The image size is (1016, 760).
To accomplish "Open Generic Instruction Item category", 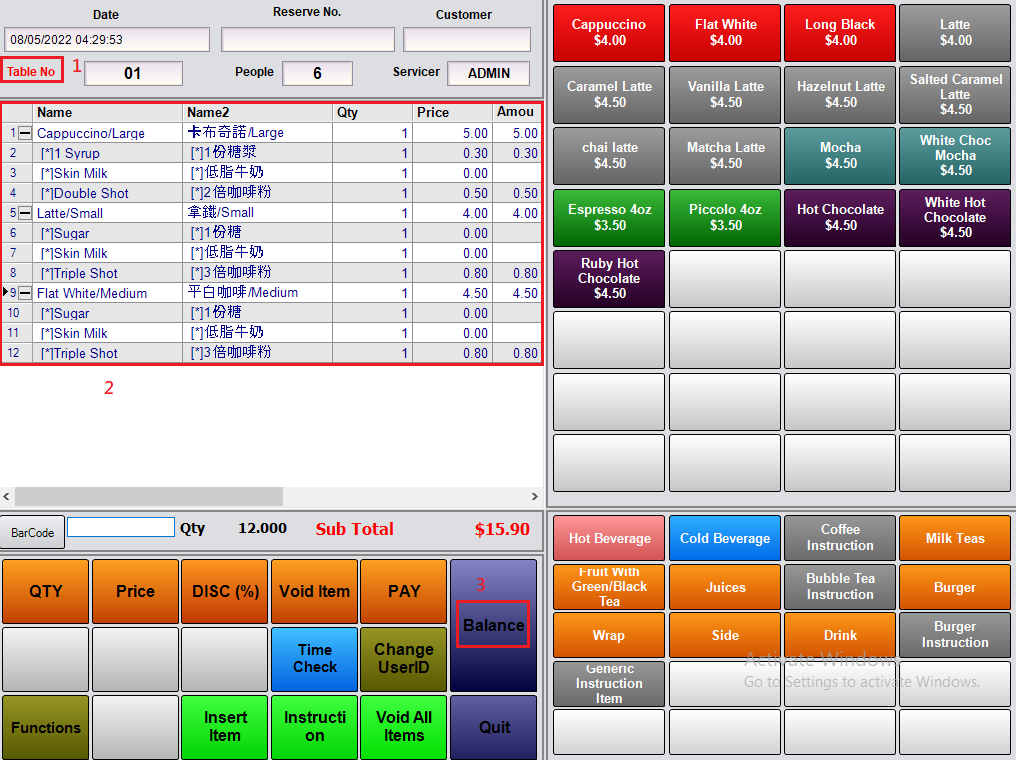I will (x=609, y=684).
